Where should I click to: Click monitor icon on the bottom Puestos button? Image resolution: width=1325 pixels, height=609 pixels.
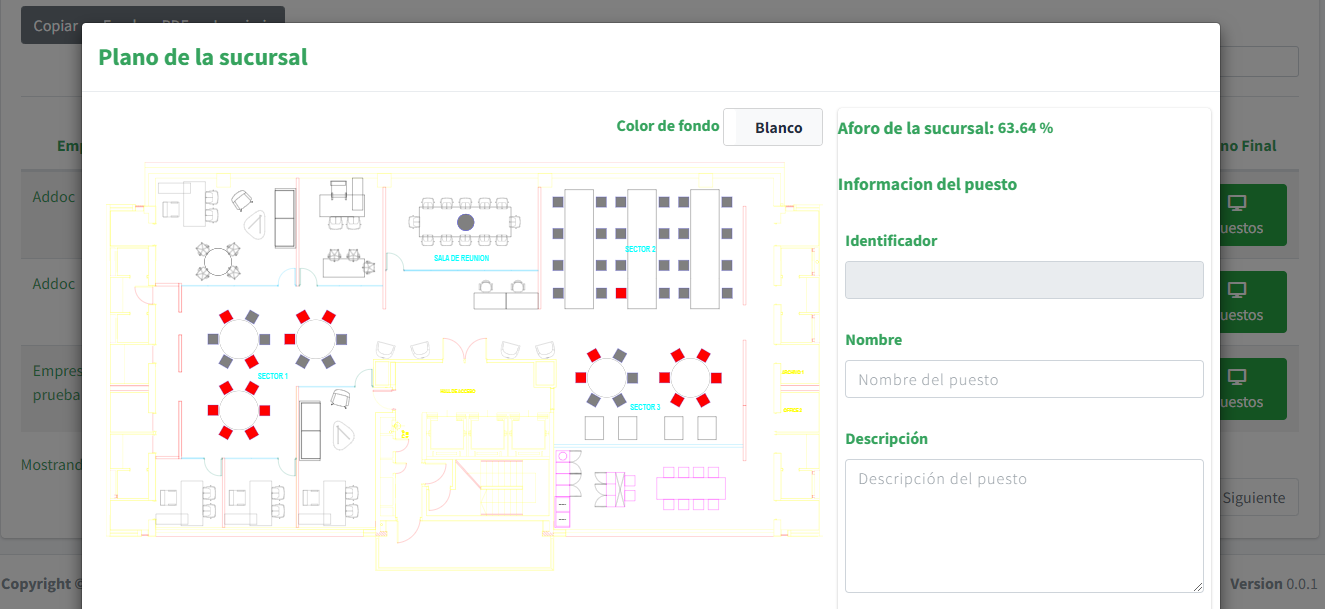coord(1237,377)
